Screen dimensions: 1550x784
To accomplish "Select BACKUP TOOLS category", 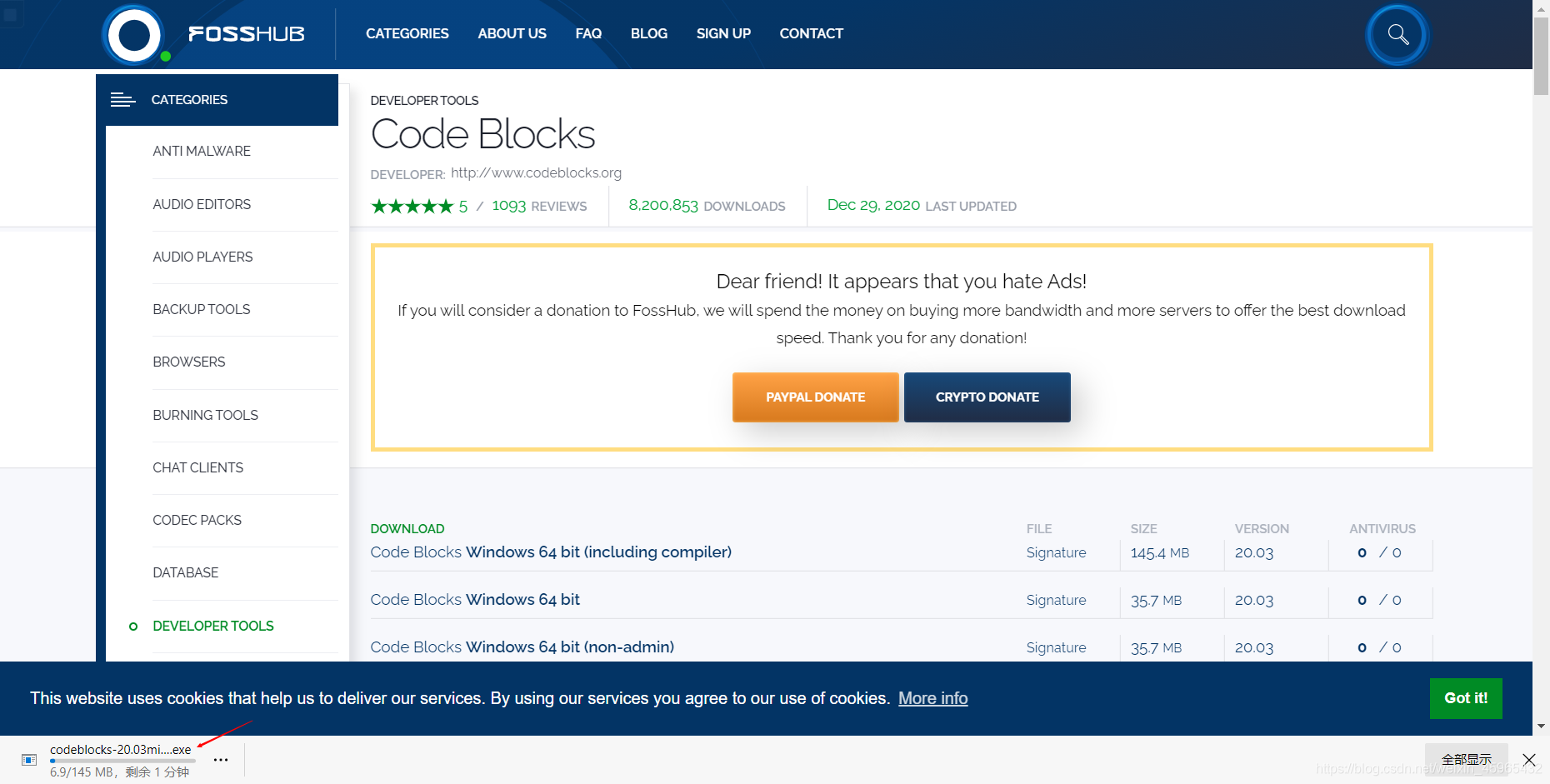I will pyautogui.click(x=201, y=309).
